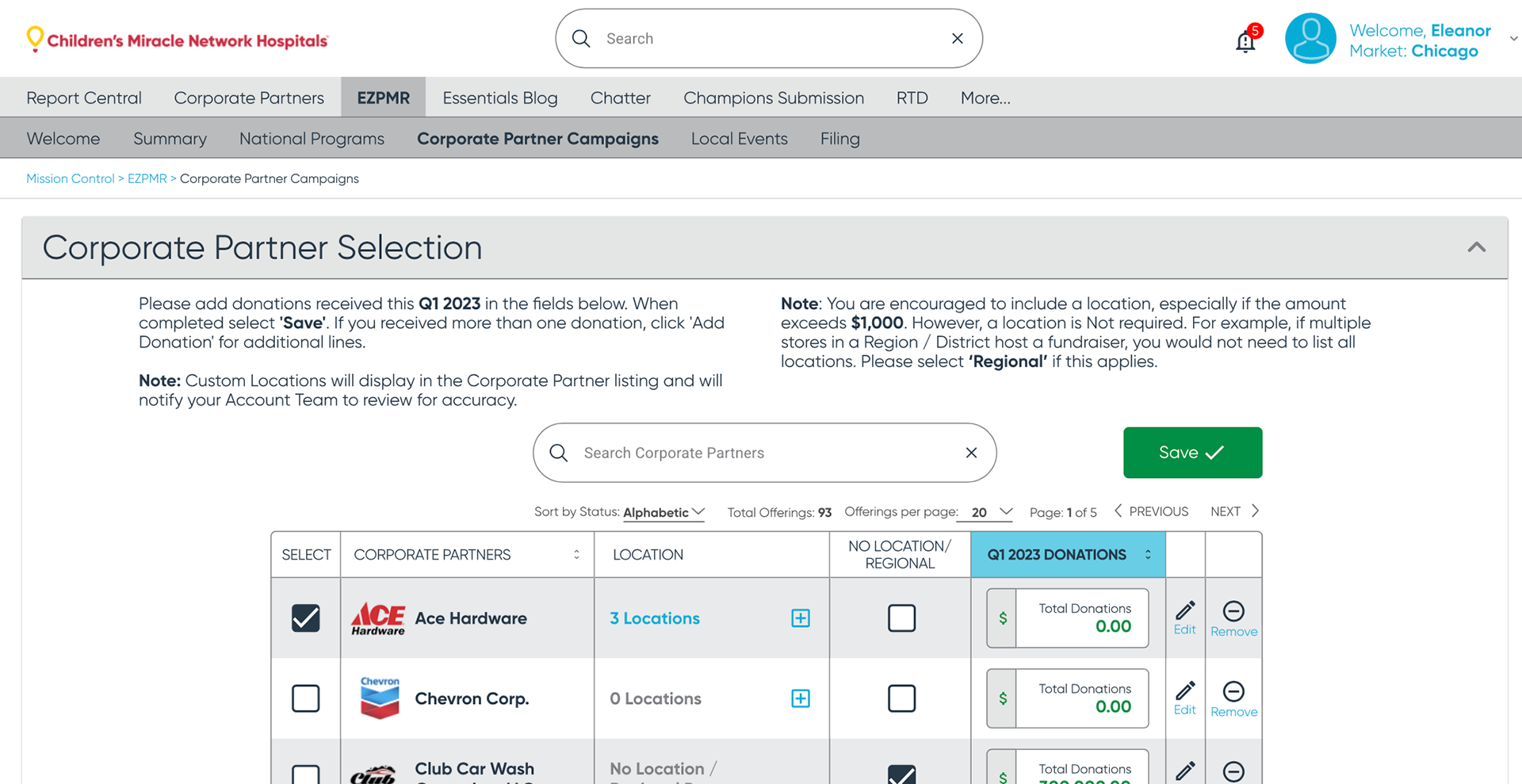Remove the Ace Hardware row
This screenshot has width=1522, height=784.
point(1233,618)
